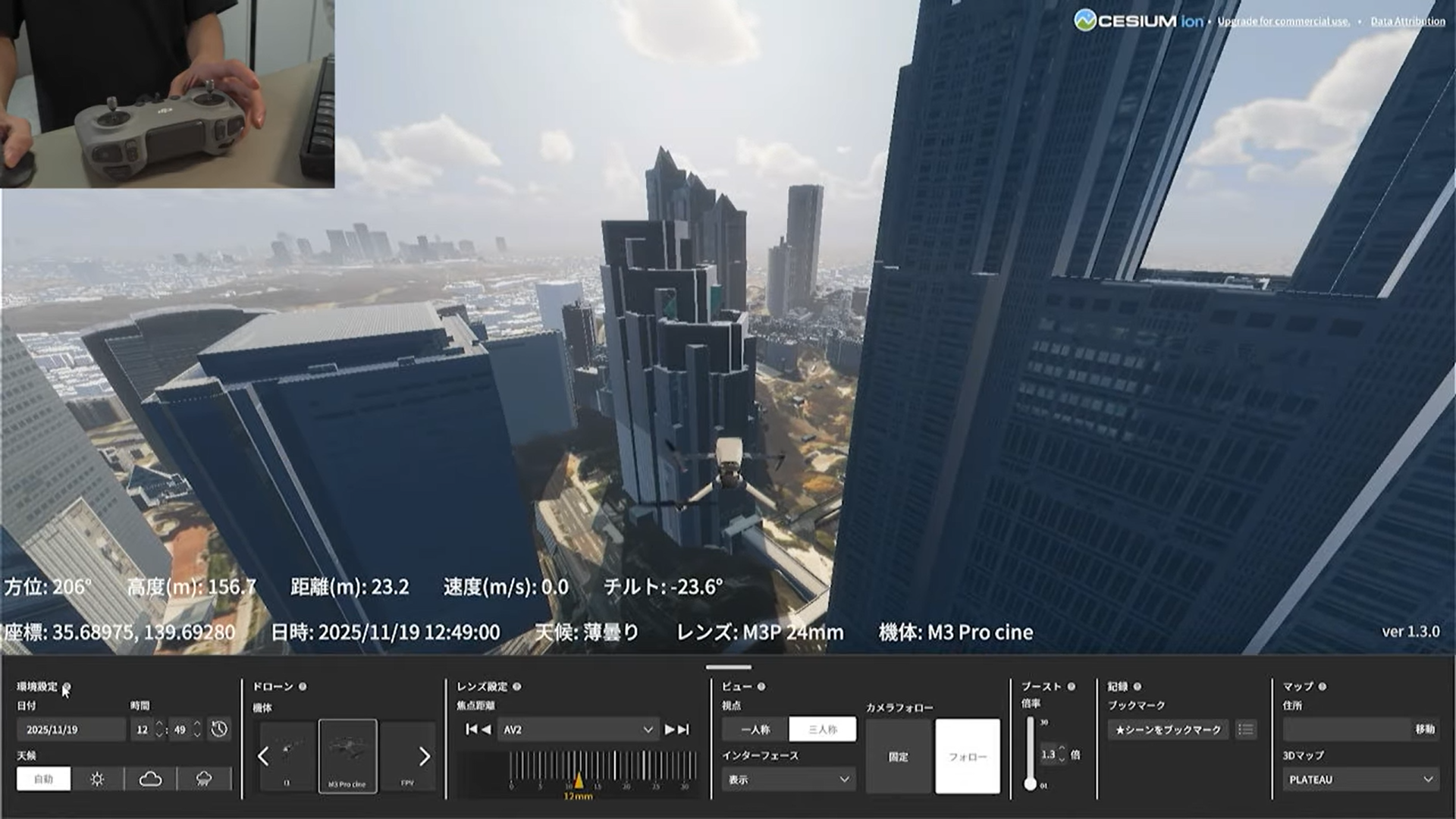
Task: Enable 自動 weather mode
Action: click(x=44, y=779)
